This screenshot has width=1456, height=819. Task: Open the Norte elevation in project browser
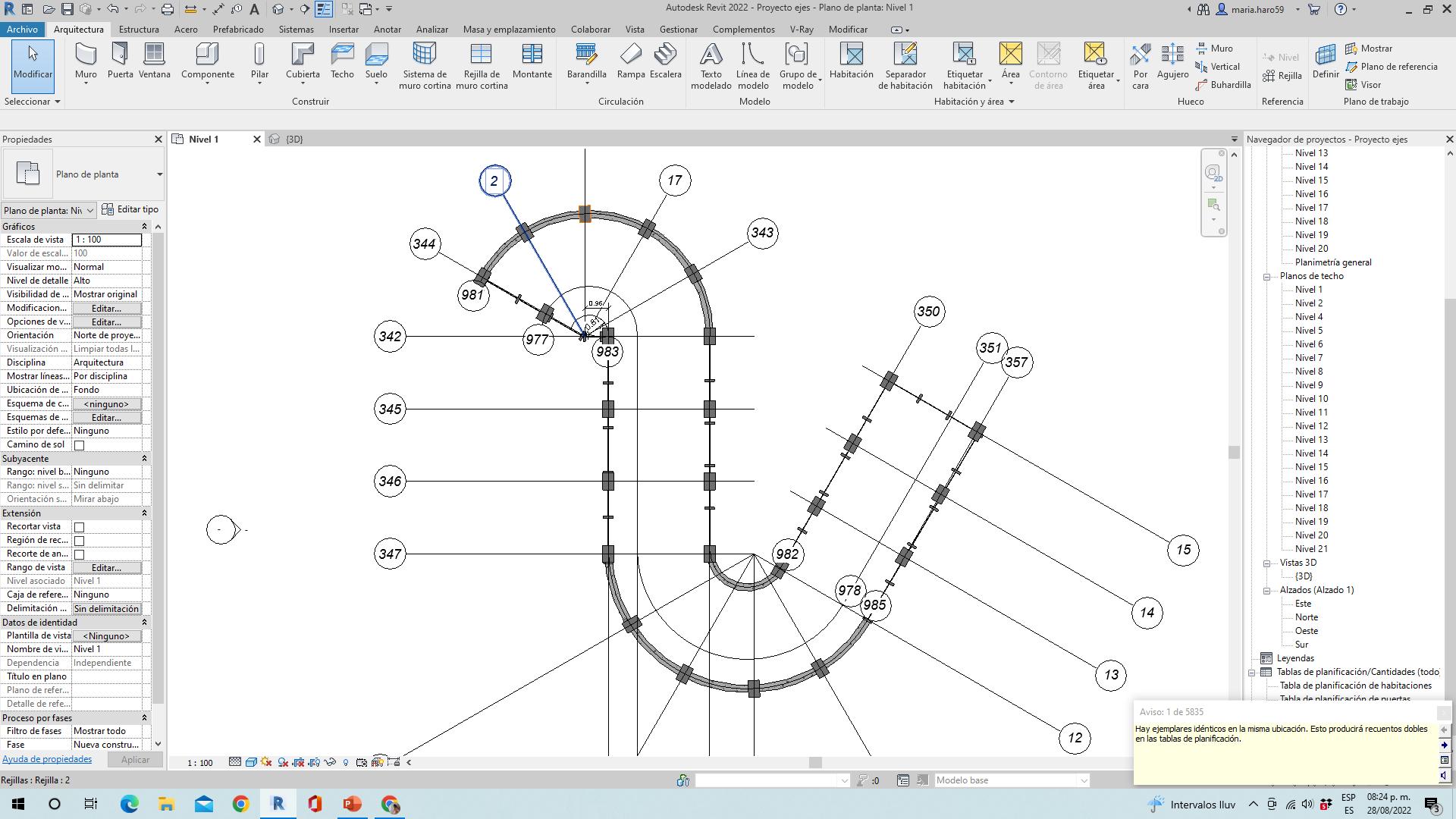coord(1306,617)
